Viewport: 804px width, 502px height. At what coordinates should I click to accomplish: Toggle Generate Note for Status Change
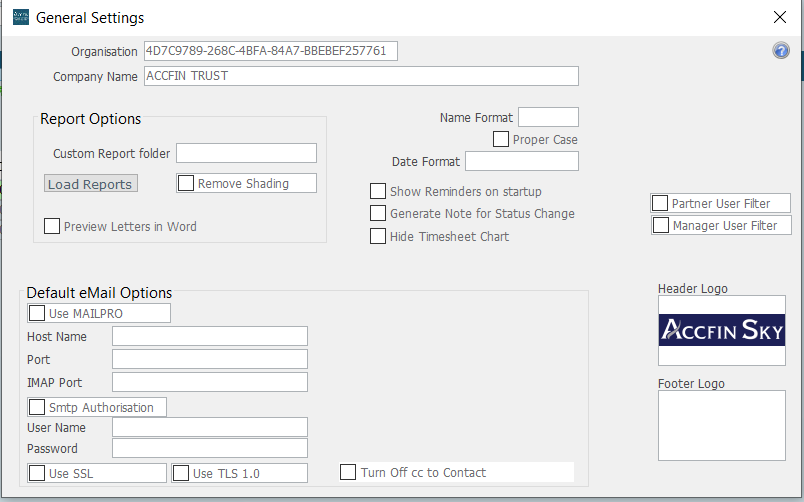378,213
